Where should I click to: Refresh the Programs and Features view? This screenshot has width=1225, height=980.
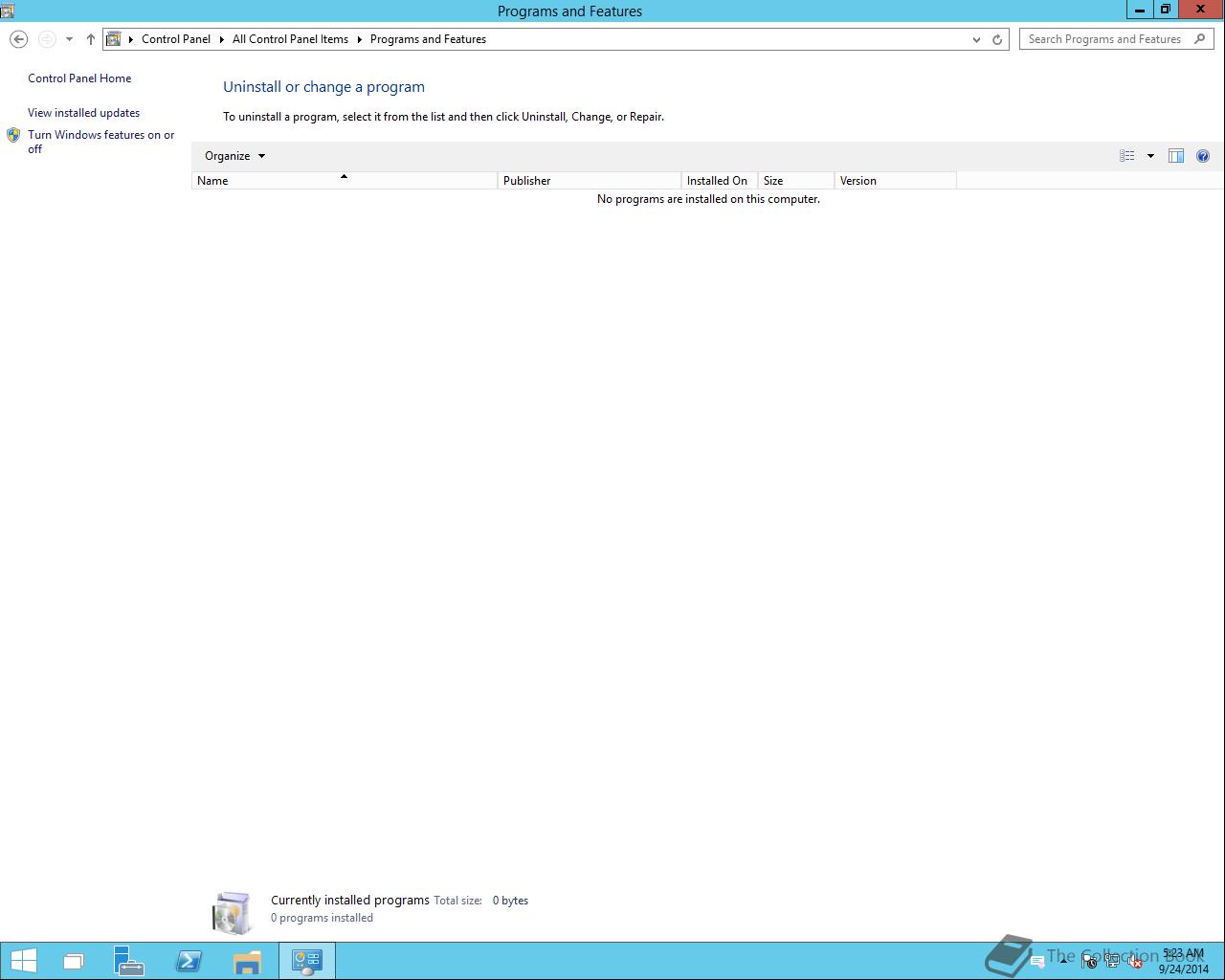997,39
